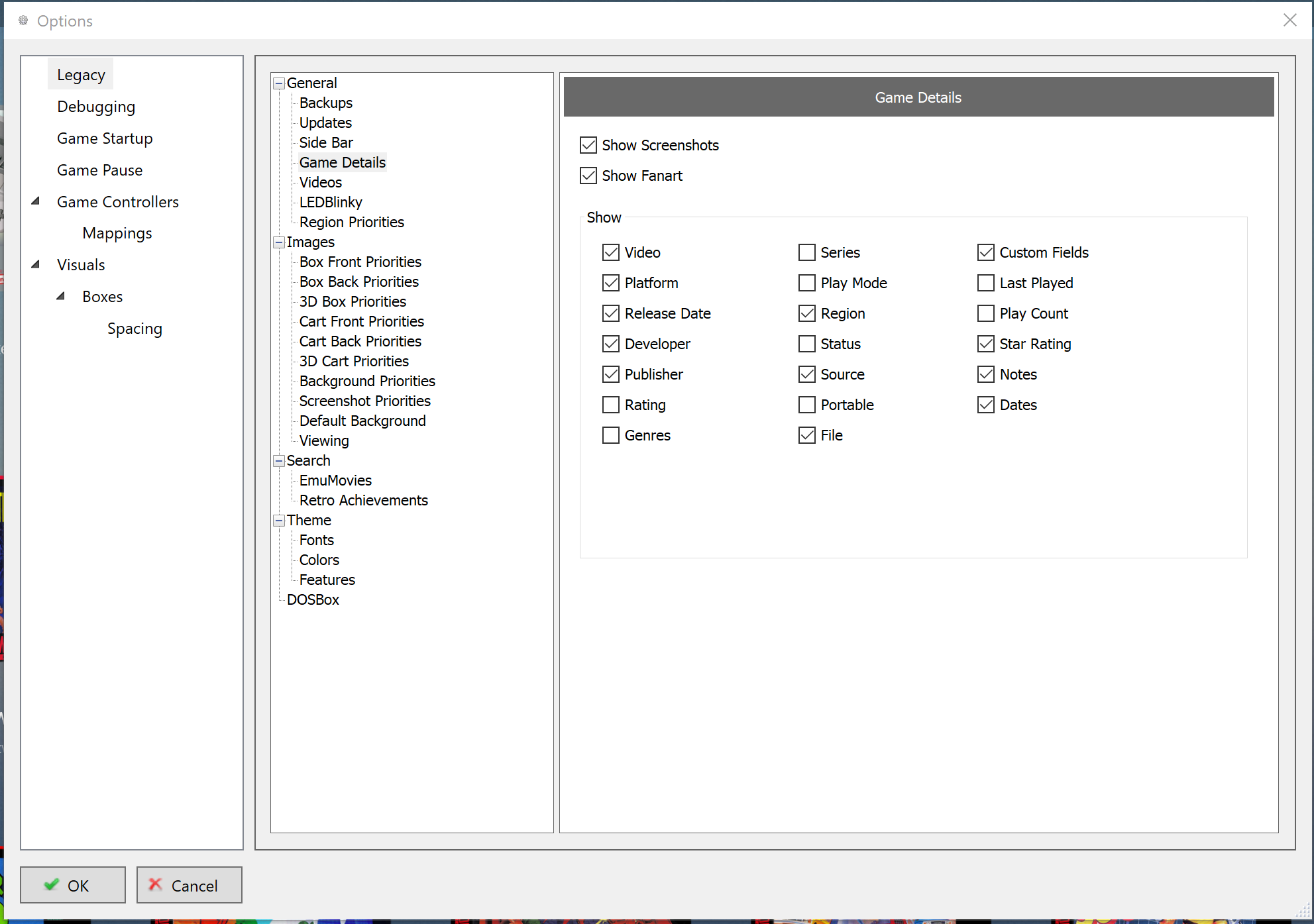Disable the Show Screenshots checkbox
Screen dimensions: 1314x924
point(588,145)
